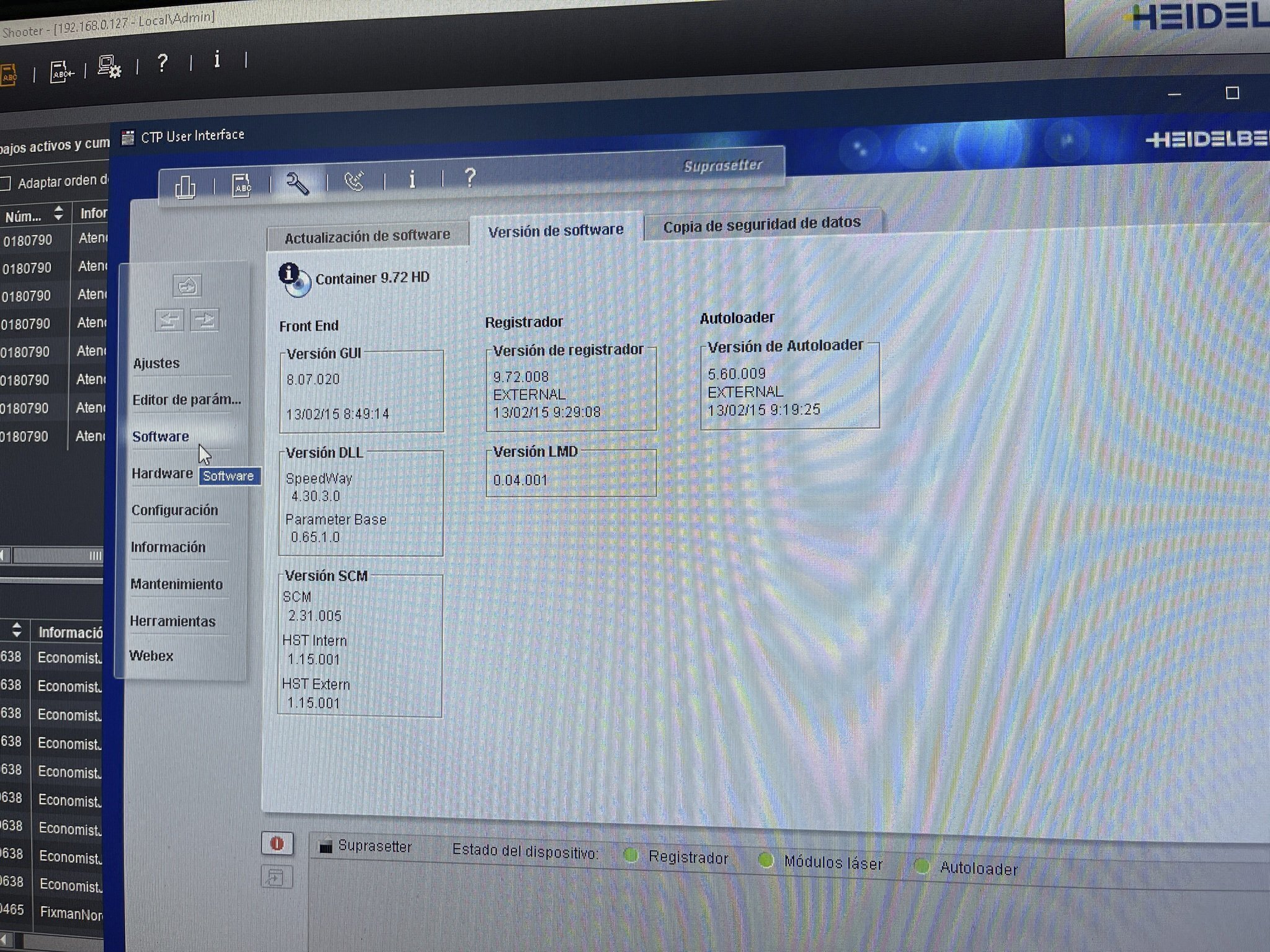Click the SpeedWay version 4.30.3.0
1270x952 pixels.
pos(315,496)
